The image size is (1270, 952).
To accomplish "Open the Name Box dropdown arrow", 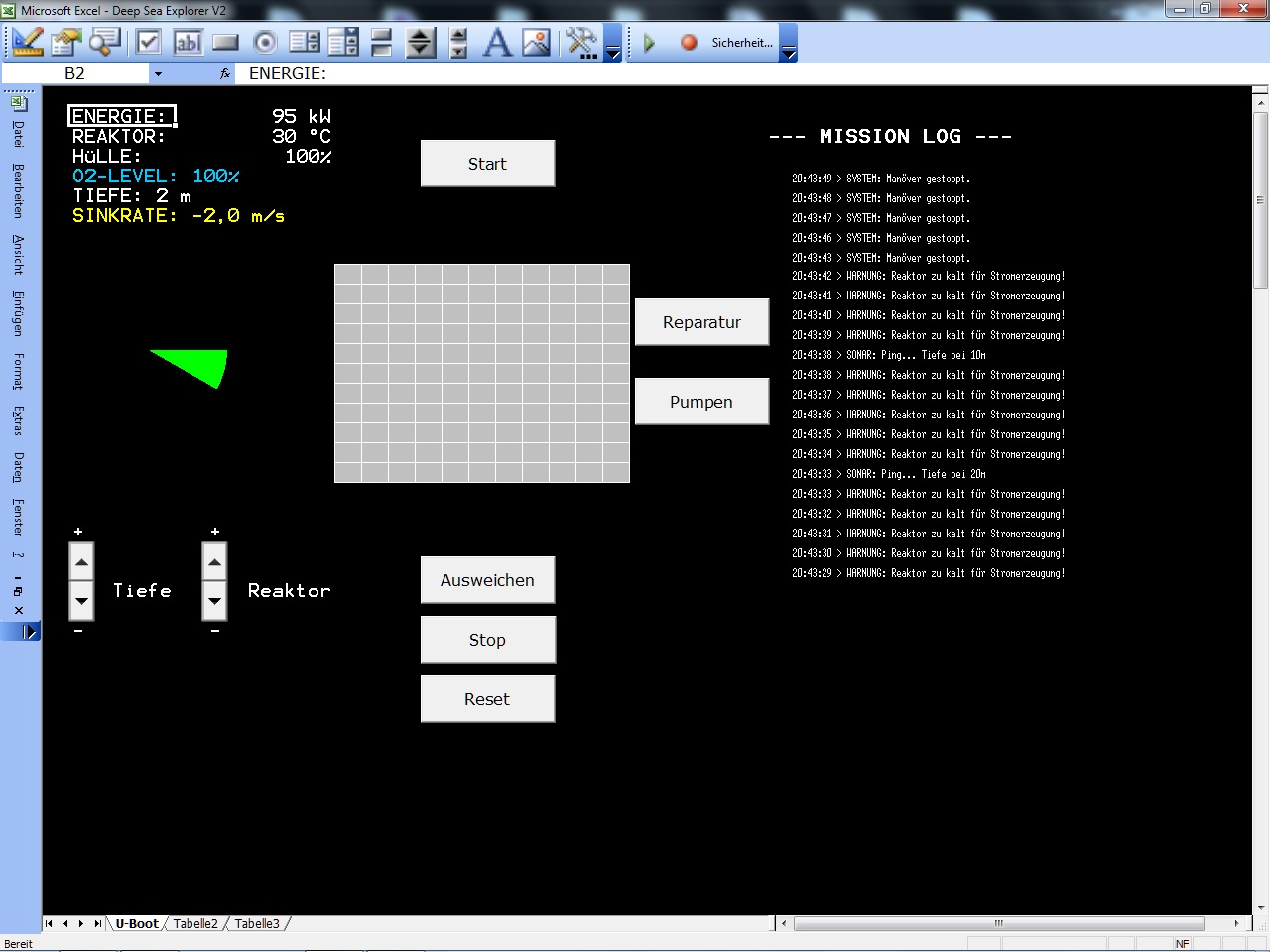I will [158, 73].
